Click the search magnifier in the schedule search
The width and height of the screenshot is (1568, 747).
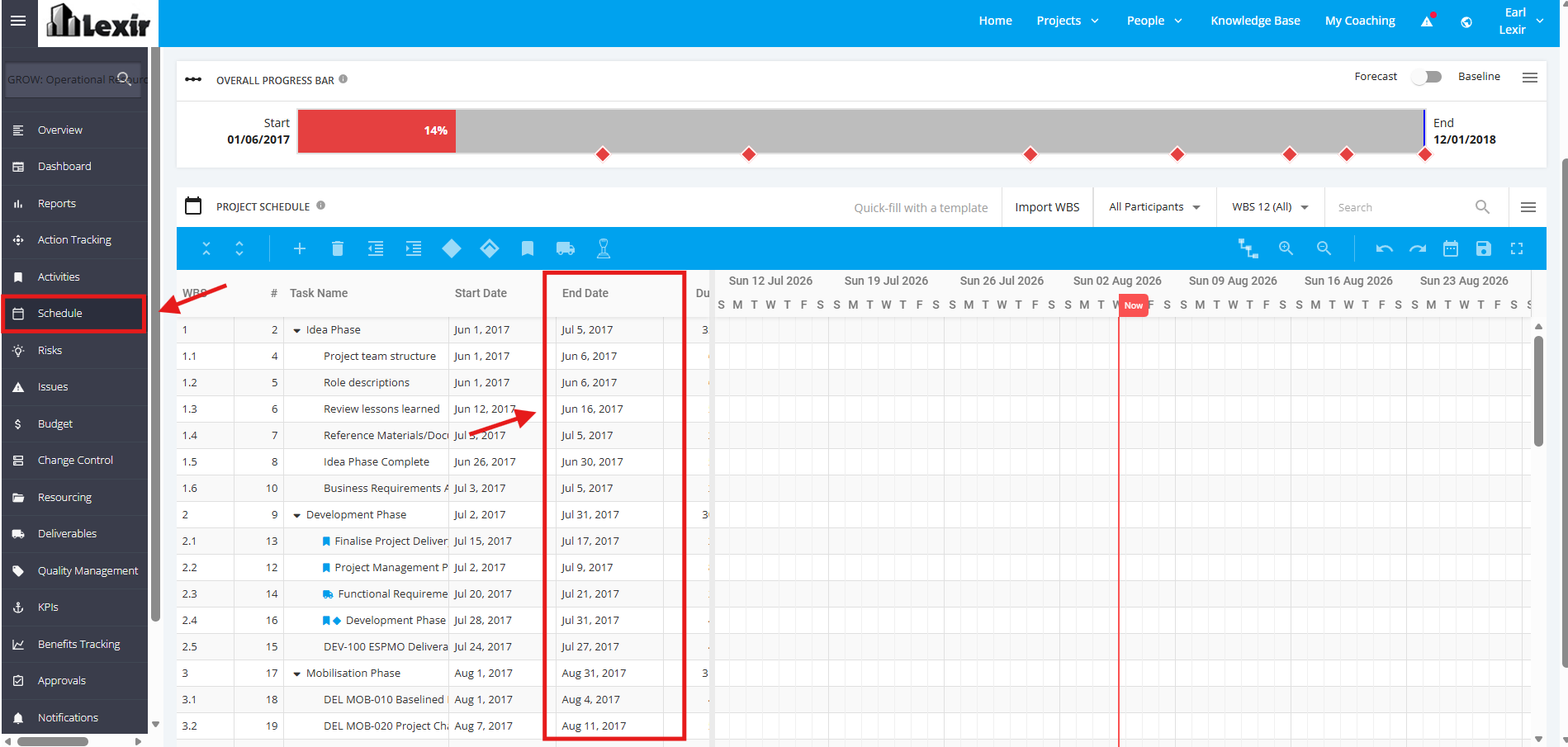point(1483,207)
